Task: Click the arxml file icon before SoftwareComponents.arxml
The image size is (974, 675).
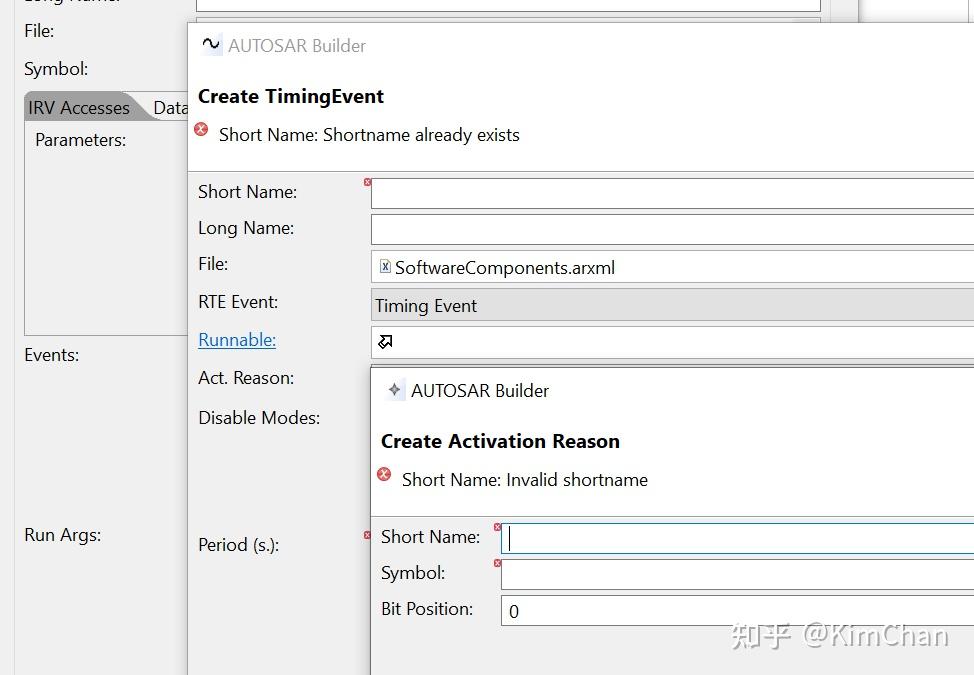Action: click(385, 266)
